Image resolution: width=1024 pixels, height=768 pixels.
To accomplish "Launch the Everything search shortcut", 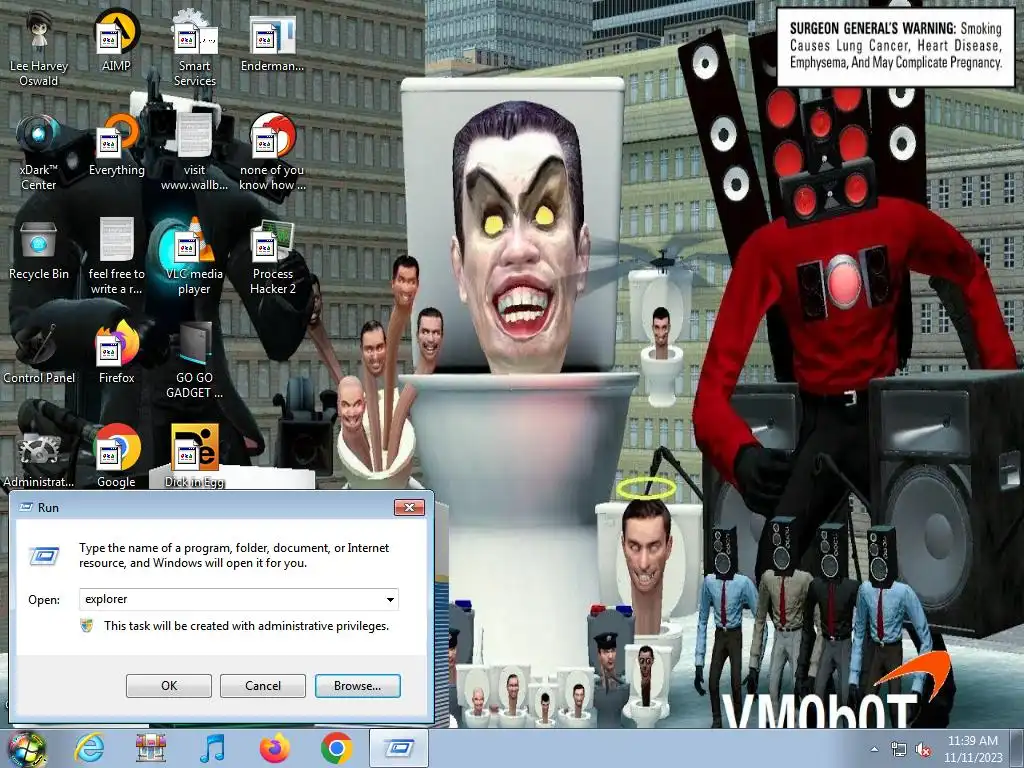I will [116, 145].
